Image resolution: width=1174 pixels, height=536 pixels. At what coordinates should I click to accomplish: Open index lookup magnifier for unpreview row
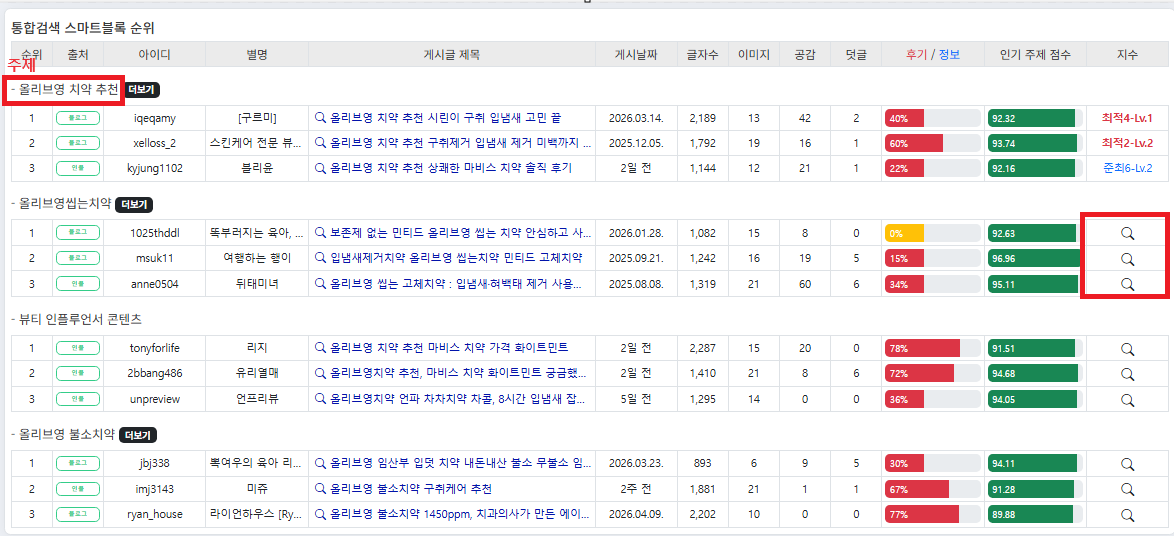(x=1127, y=399)
